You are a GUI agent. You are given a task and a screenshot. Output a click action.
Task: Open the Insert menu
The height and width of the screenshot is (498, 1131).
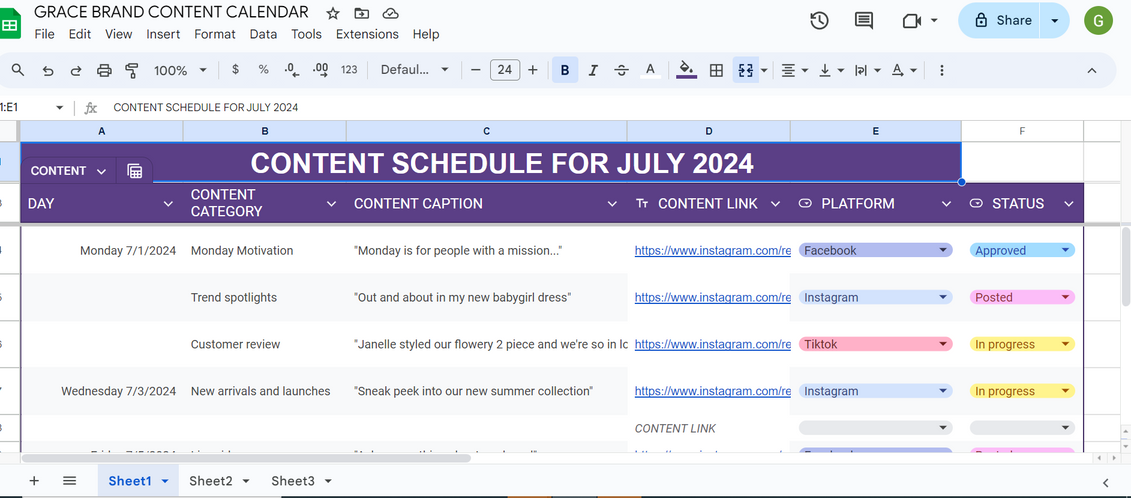point(163,34)
